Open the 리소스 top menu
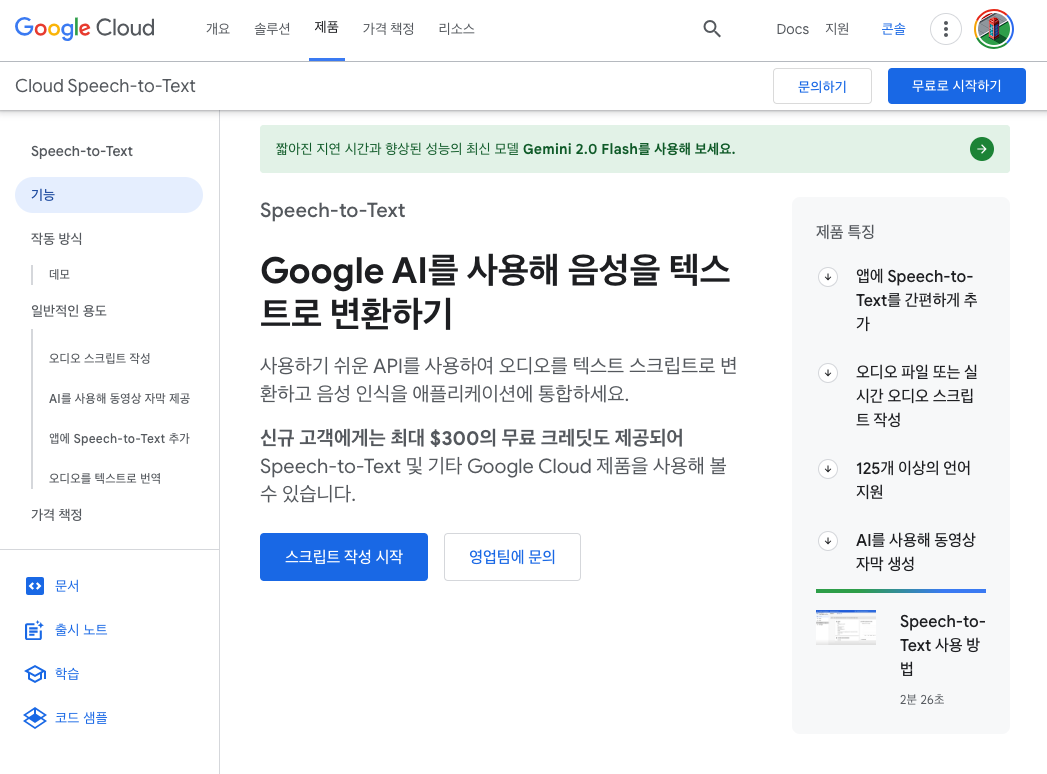The height and width of the screenshot is (774, 1047). pos(456,29)
